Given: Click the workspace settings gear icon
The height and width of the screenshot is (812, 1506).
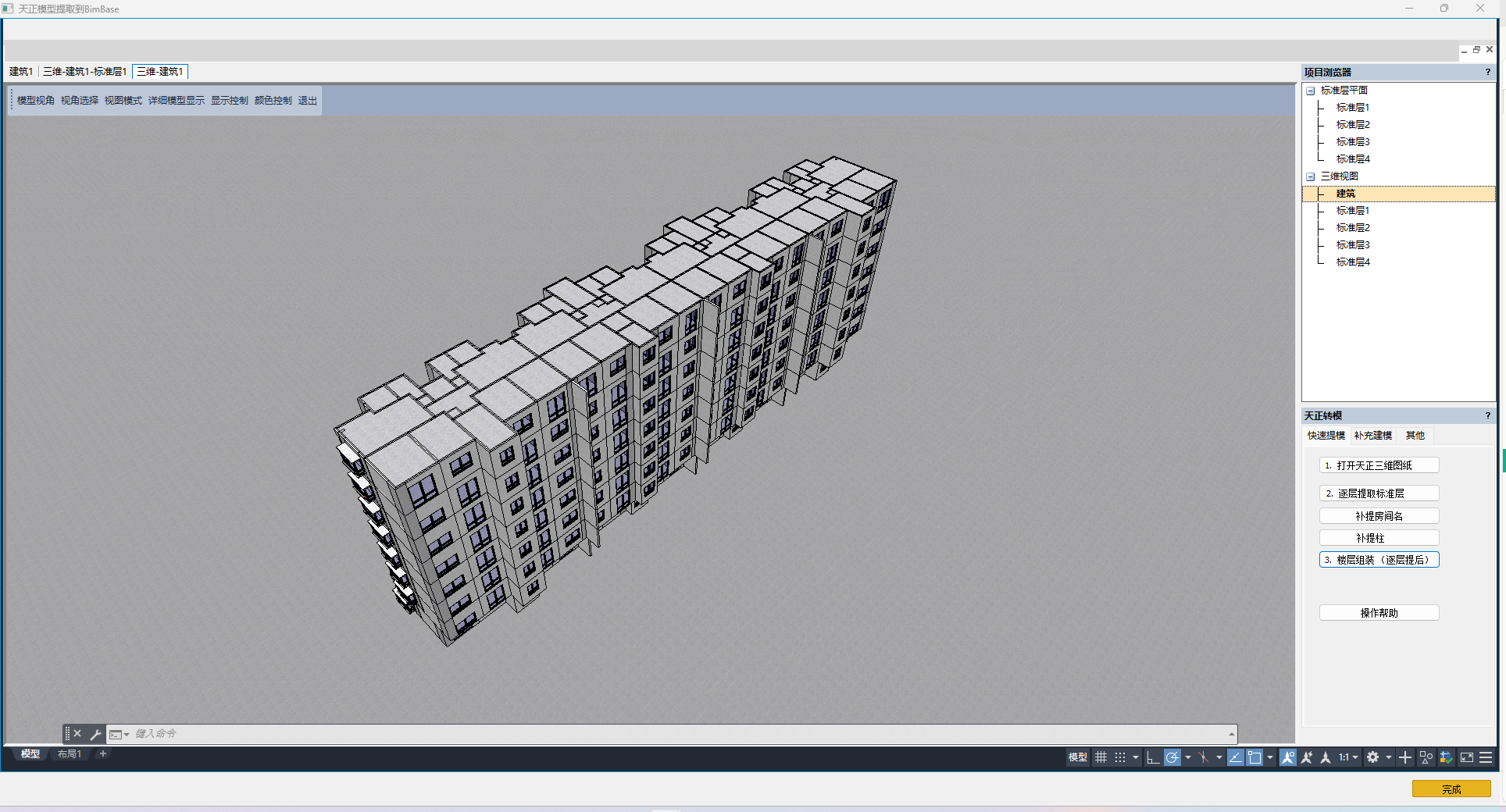Looking at the screenshot, I should coord(1372,757).
